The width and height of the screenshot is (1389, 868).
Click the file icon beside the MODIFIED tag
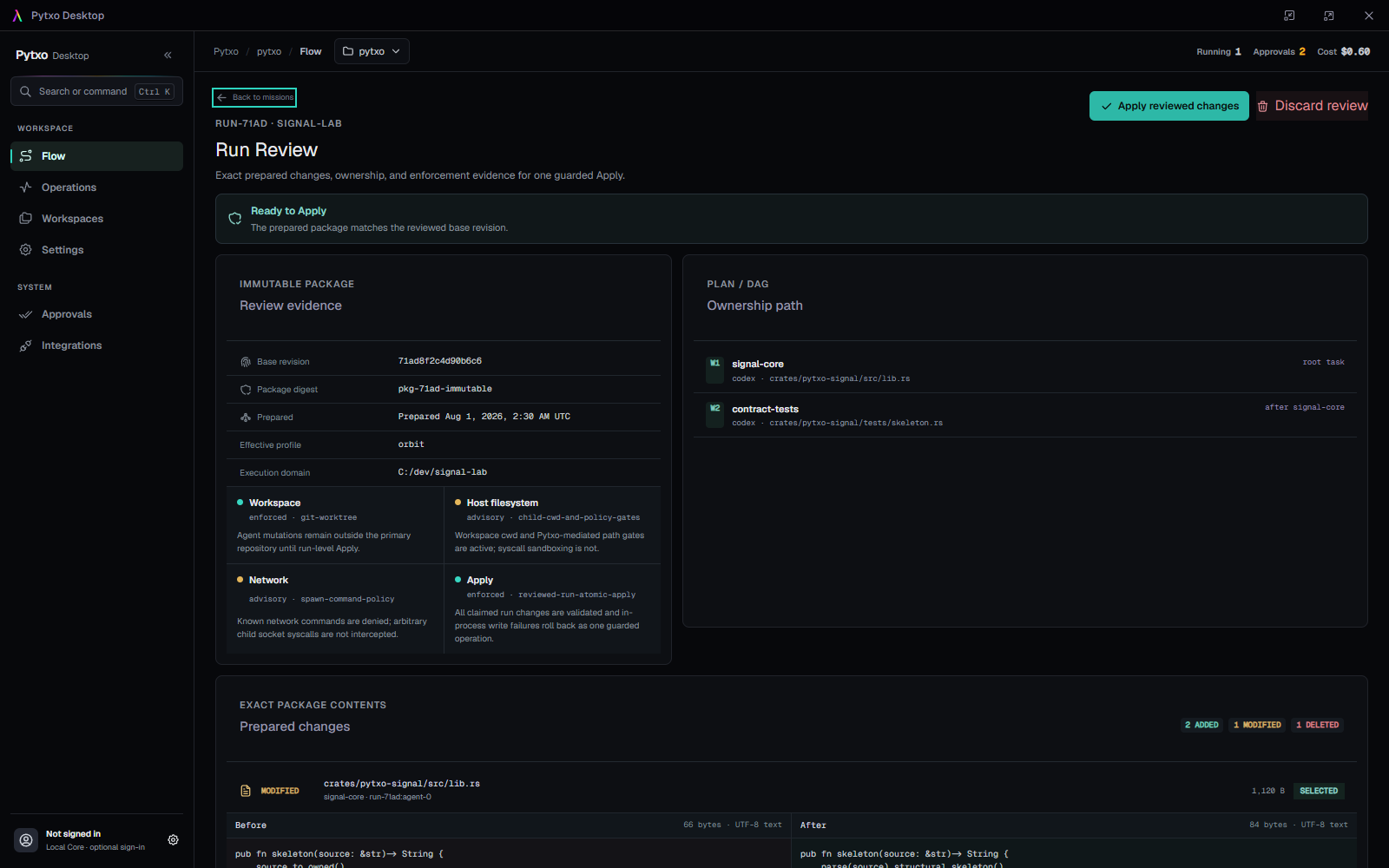click(x=246, y=791)
